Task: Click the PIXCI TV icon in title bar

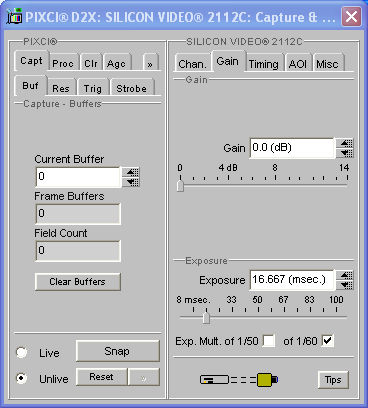Action: click(15, 17)
